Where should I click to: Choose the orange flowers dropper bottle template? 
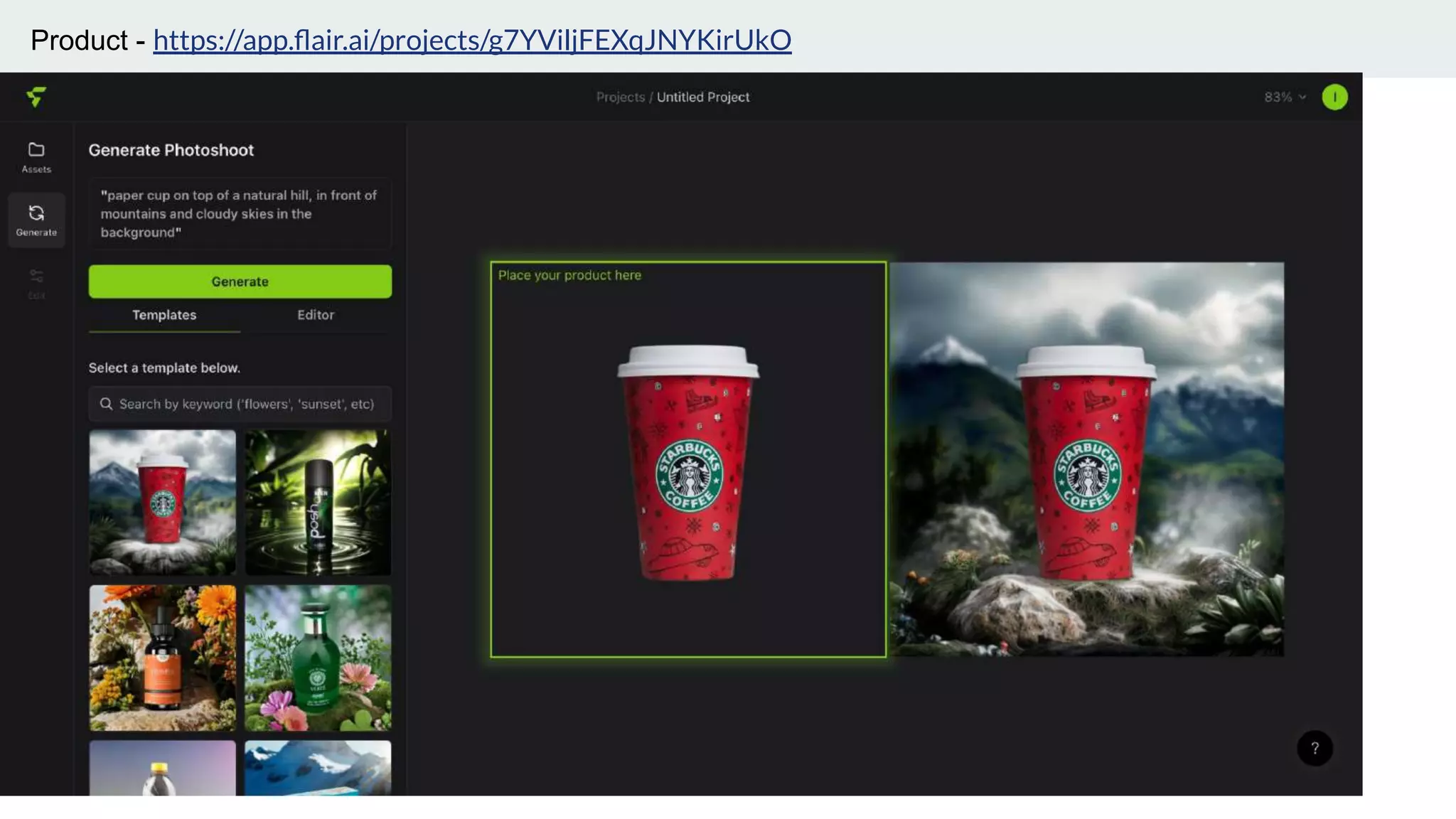point(163,658)
